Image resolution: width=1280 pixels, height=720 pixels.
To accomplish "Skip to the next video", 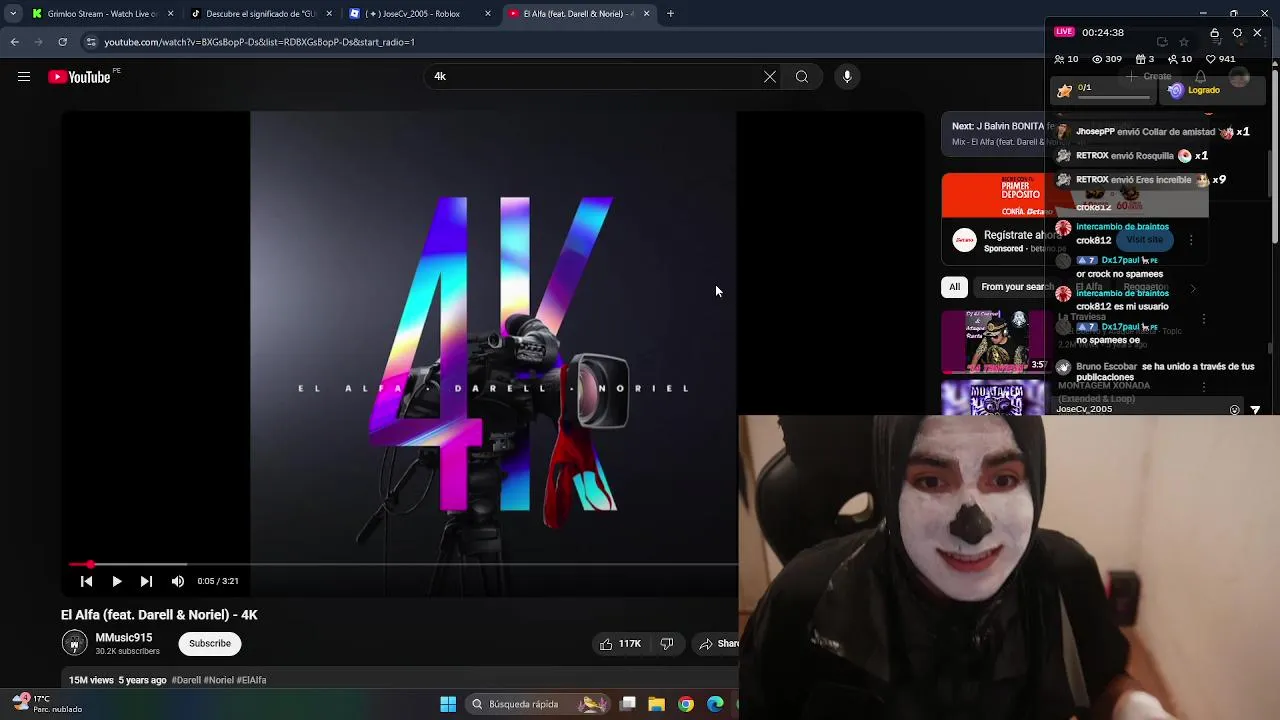I will click(x=147, y=581).
